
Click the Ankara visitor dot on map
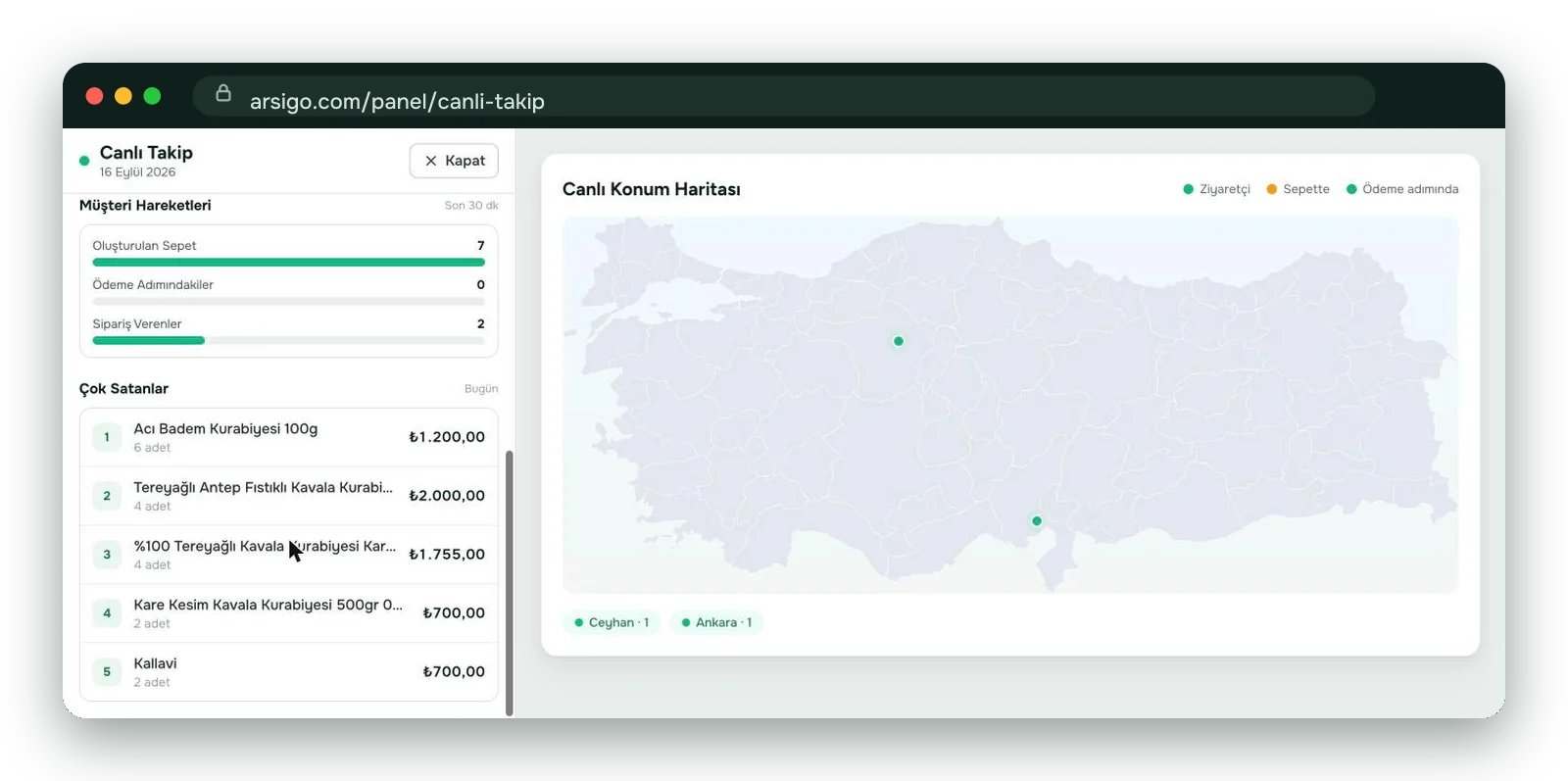899,341
